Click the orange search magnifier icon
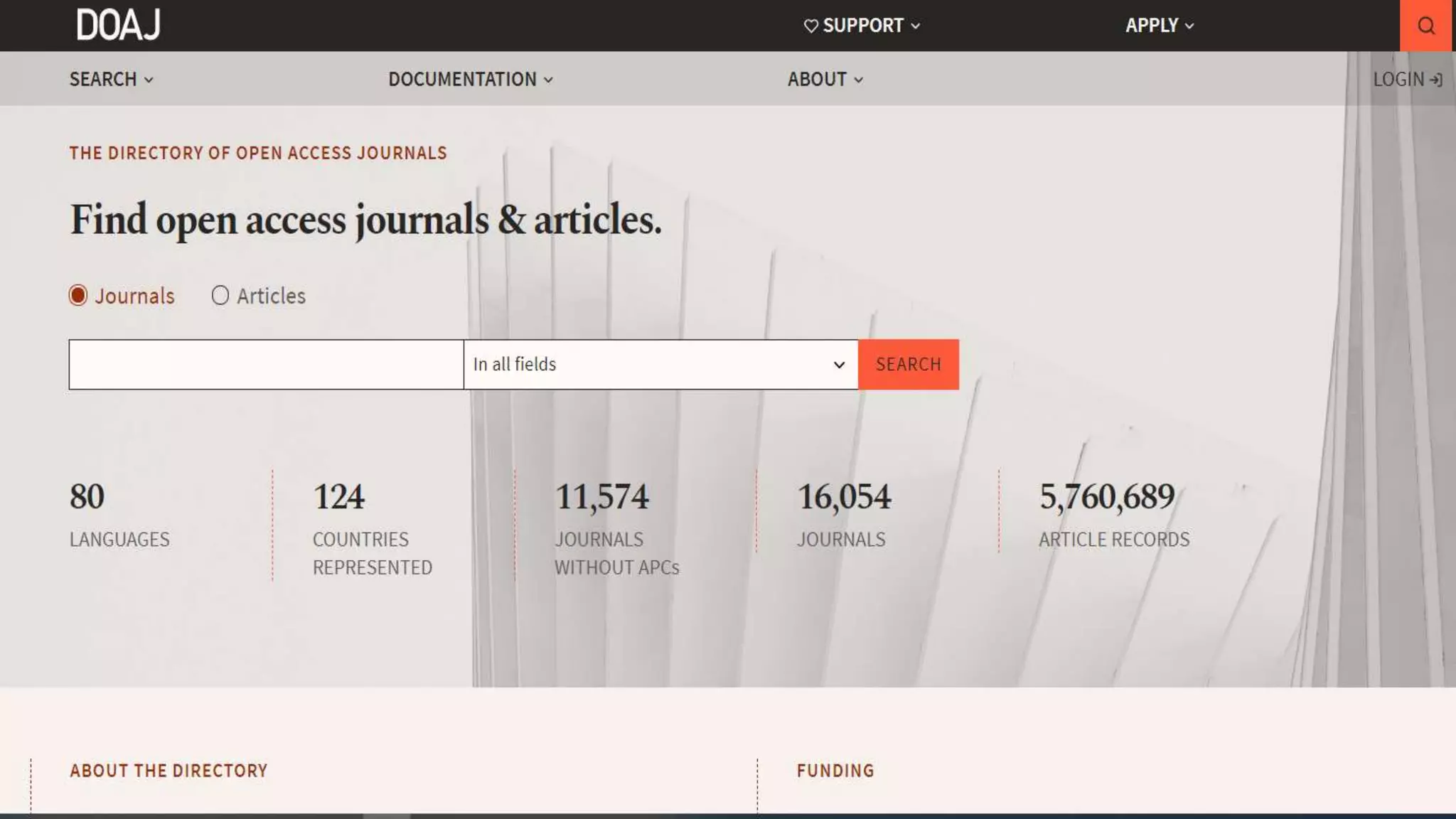The height and width of the screenshot is (819, 1456). pos(1425,26)
